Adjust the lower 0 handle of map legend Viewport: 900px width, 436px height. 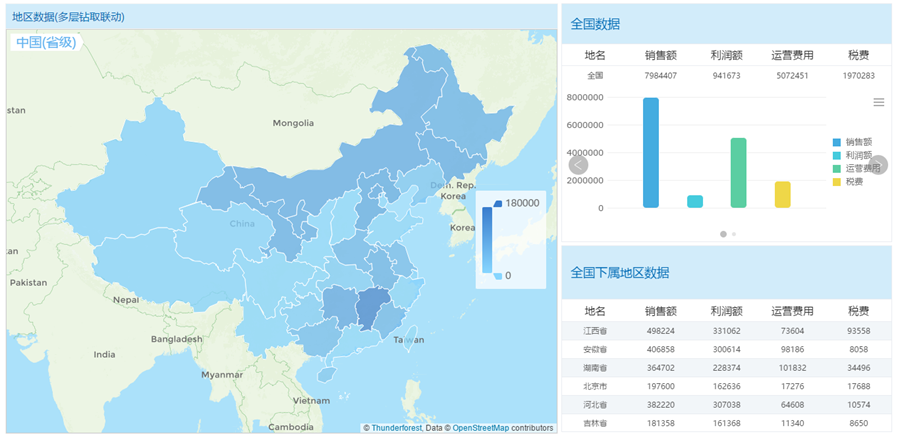498,276
